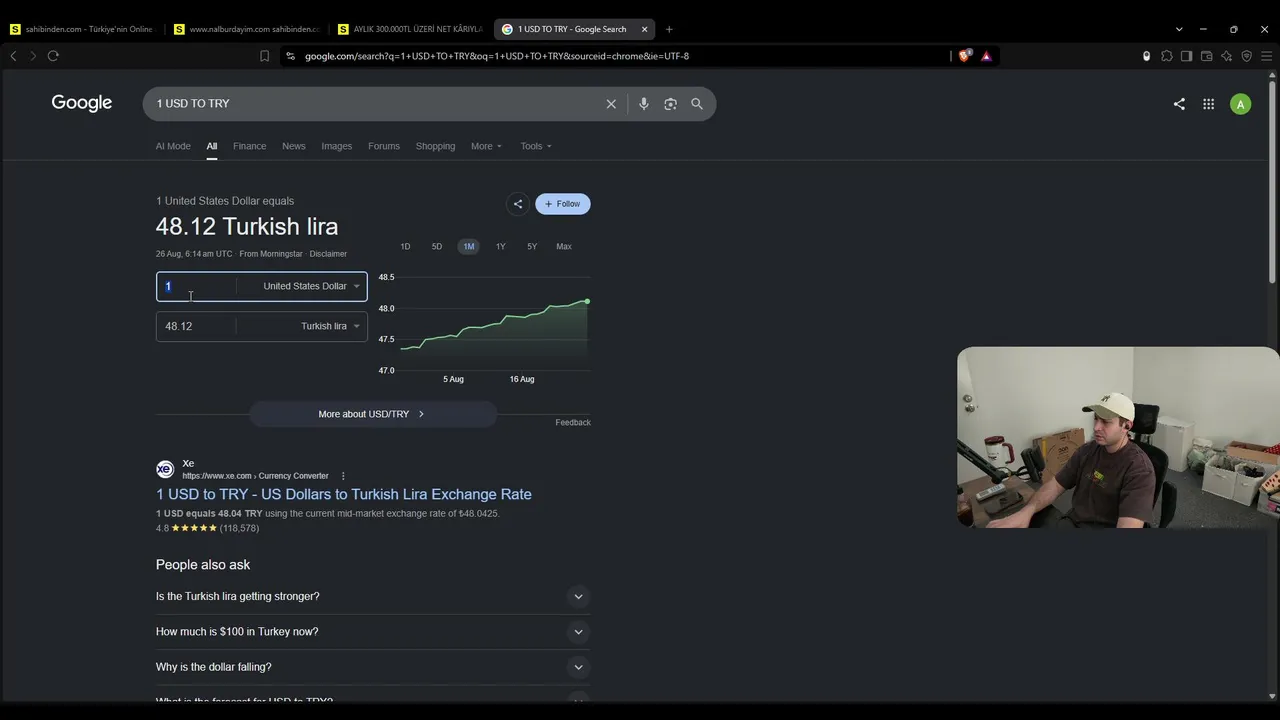Viewport: 1280px width, 720px height.
Task: Focus the Turkish lira amount field
Action: 197,326
